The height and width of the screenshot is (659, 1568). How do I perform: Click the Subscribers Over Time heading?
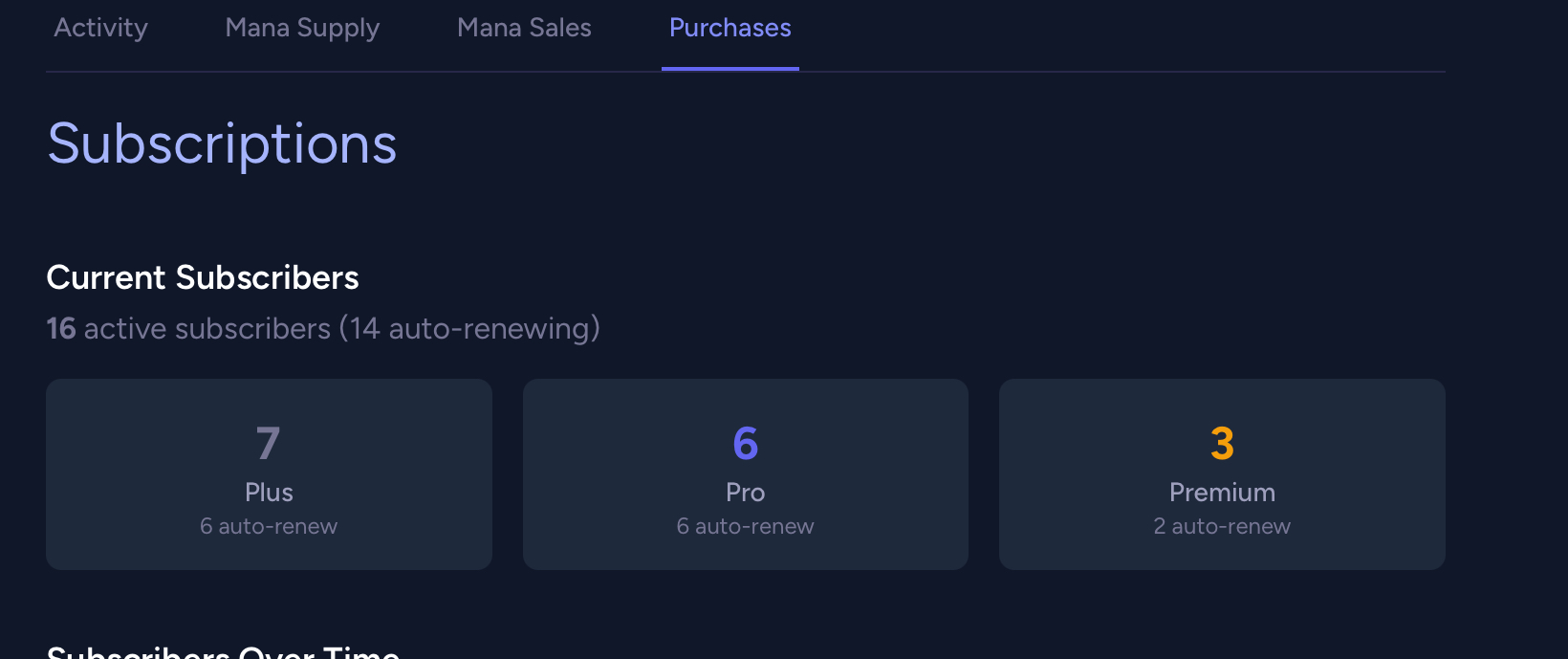point(223,652)
